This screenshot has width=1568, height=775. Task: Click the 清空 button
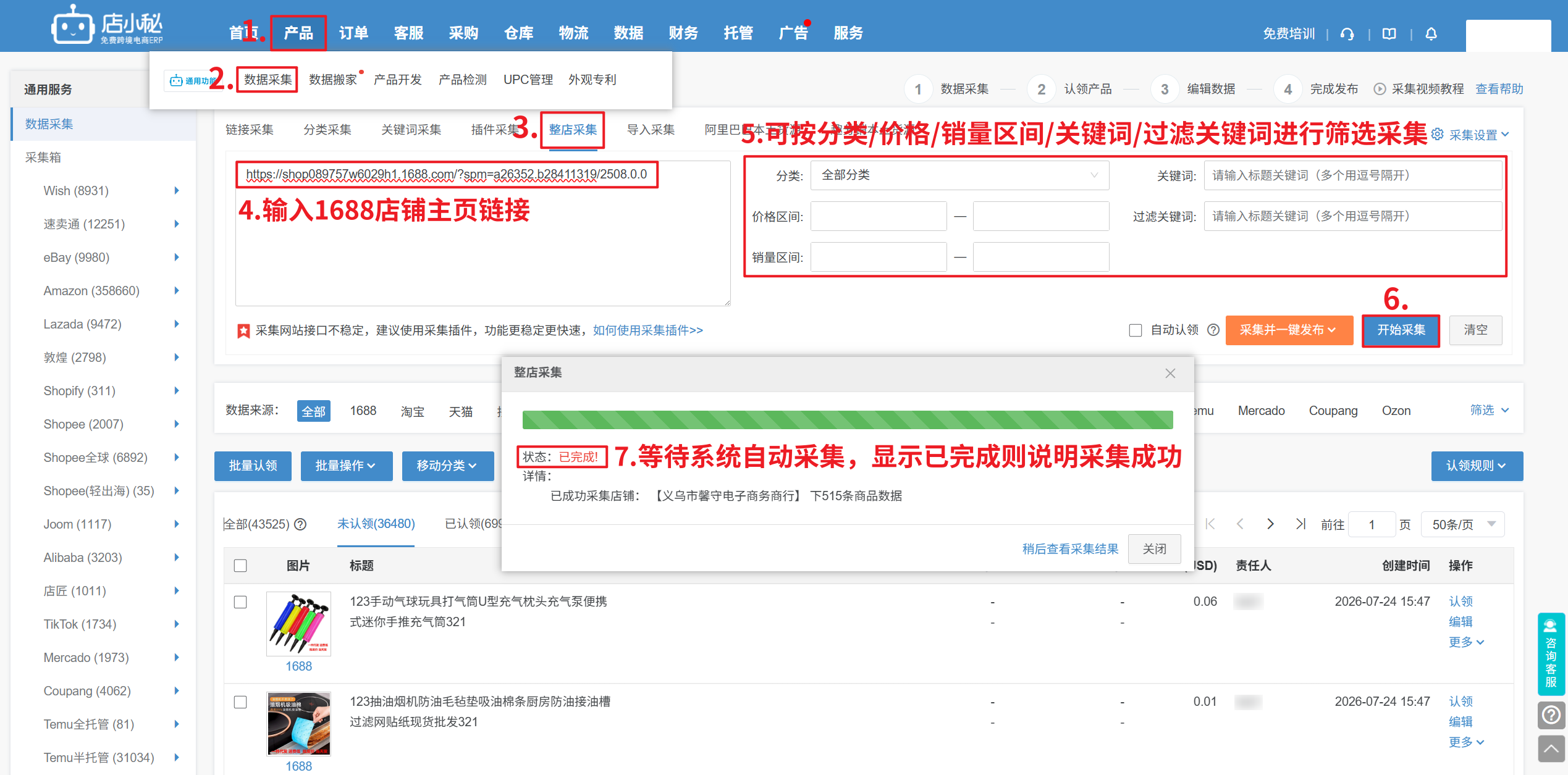point(1475,330)
